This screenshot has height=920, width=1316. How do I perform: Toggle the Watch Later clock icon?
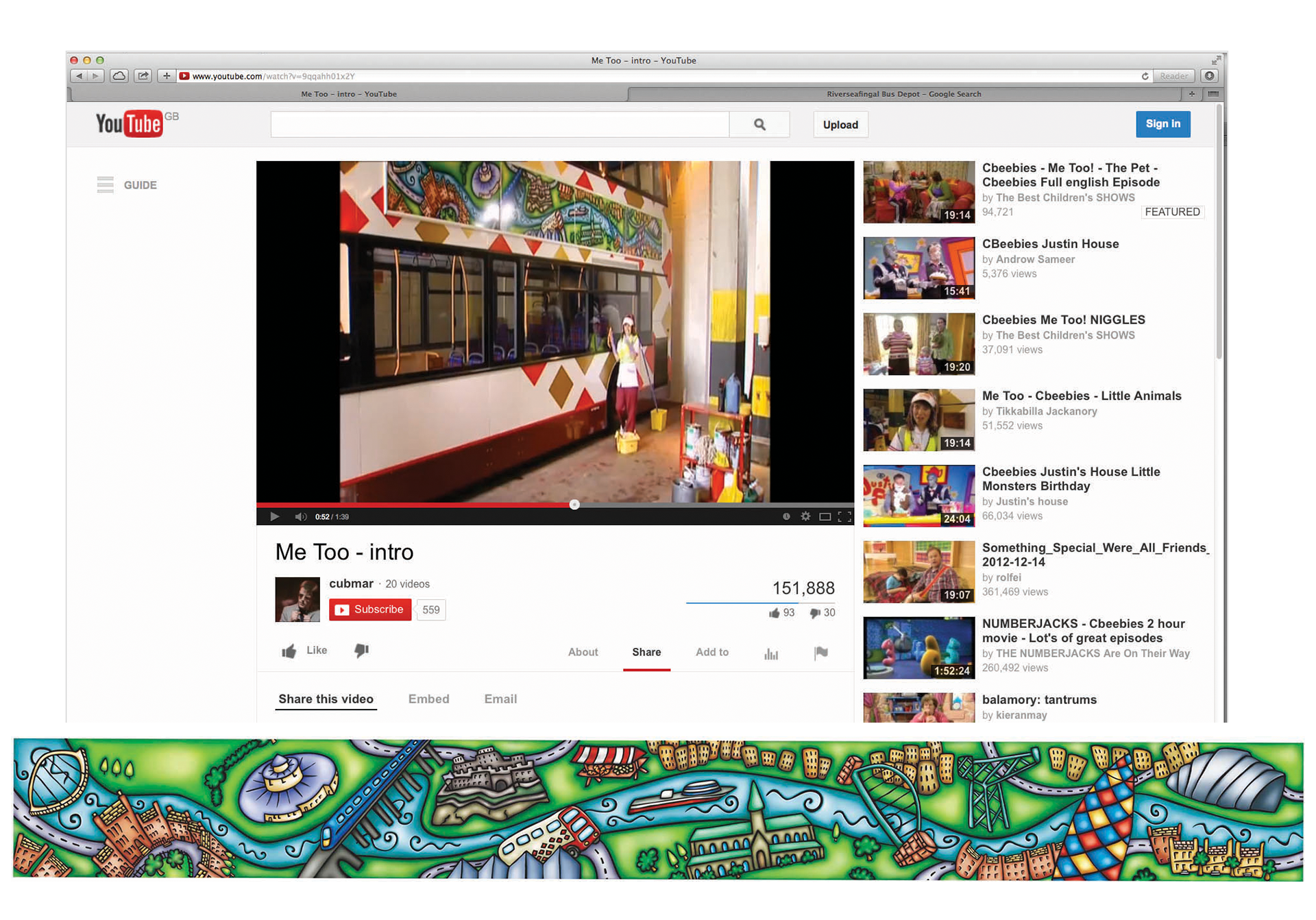(x=786, y=517)
